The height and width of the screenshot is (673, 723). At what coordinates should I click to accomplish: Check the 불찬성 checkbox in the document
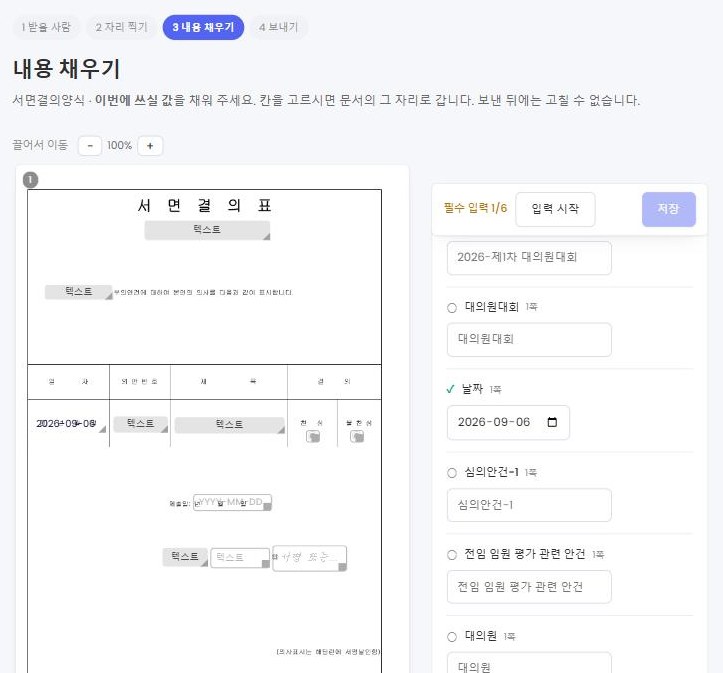[357, 436]
